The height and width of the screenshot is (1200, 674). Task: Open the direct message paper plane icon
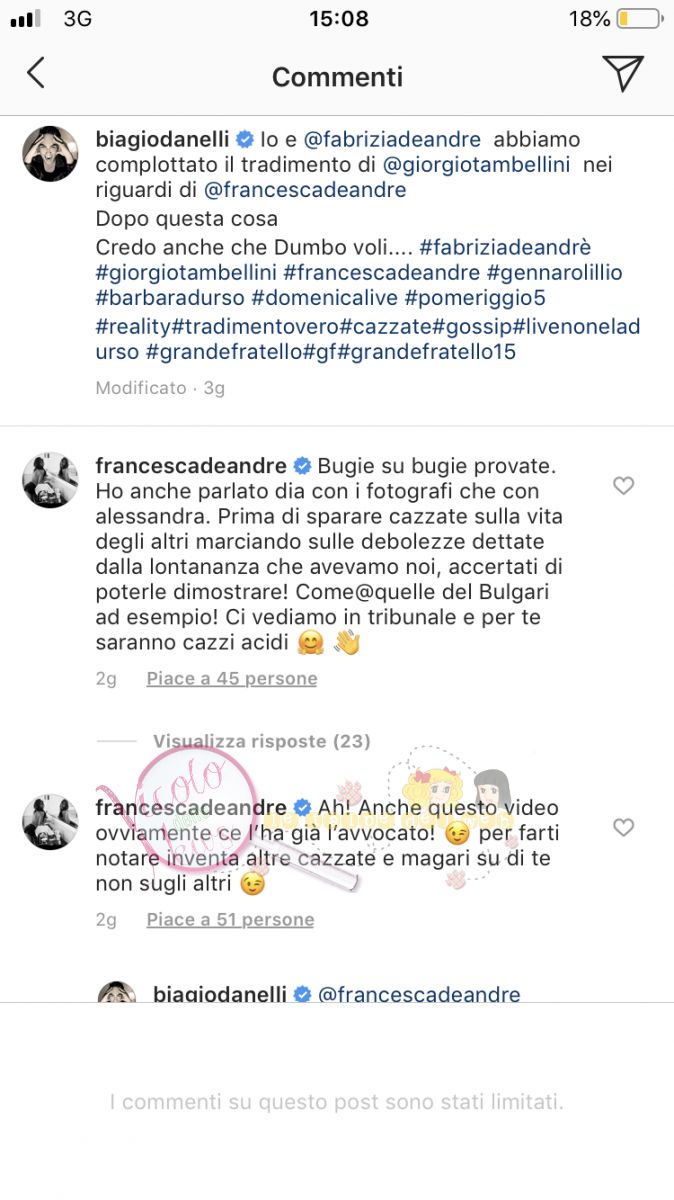[622, 73]
